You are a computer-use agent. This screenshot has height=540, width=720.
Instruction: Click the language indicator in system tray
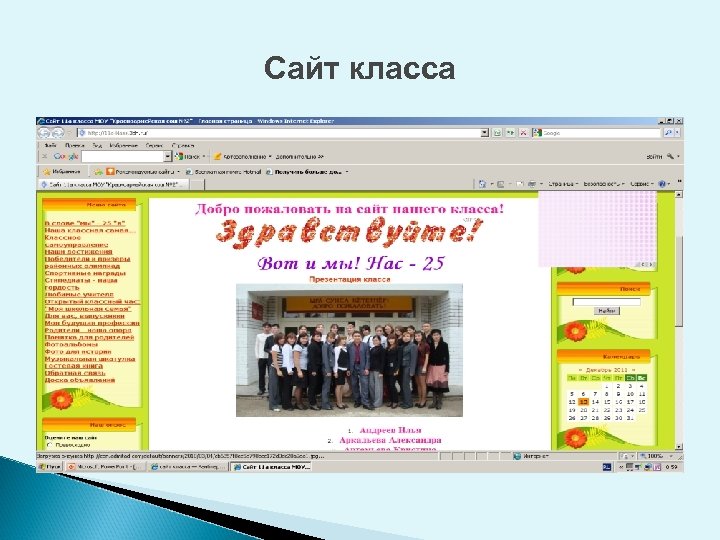(x=607, y=467)
